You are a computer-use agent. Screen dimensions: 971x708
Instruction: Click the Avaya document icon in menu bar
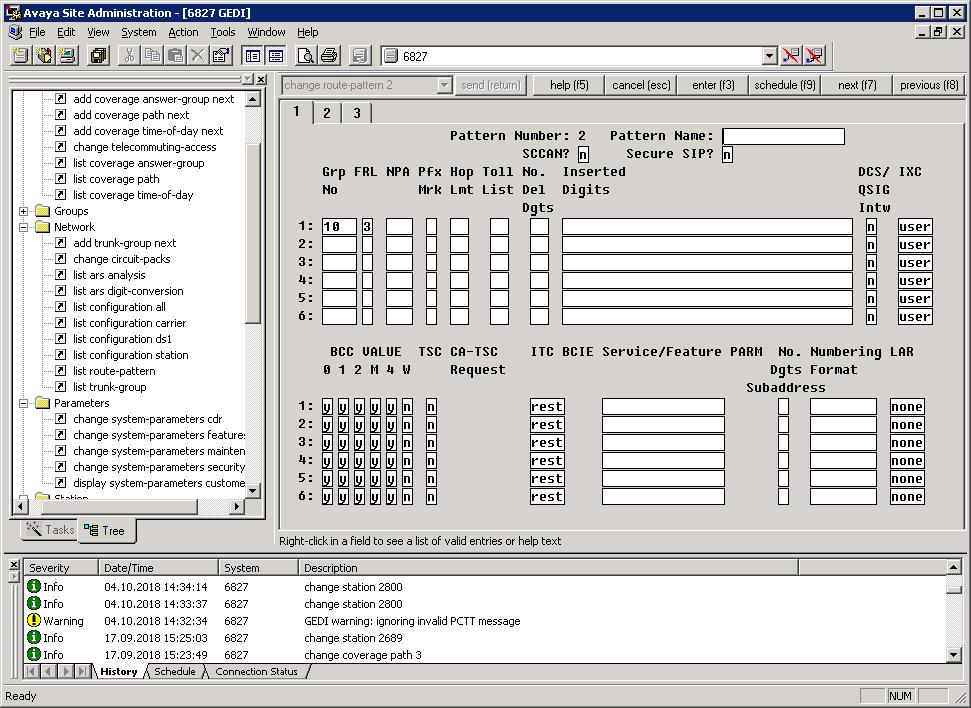[x=14, y=32]
